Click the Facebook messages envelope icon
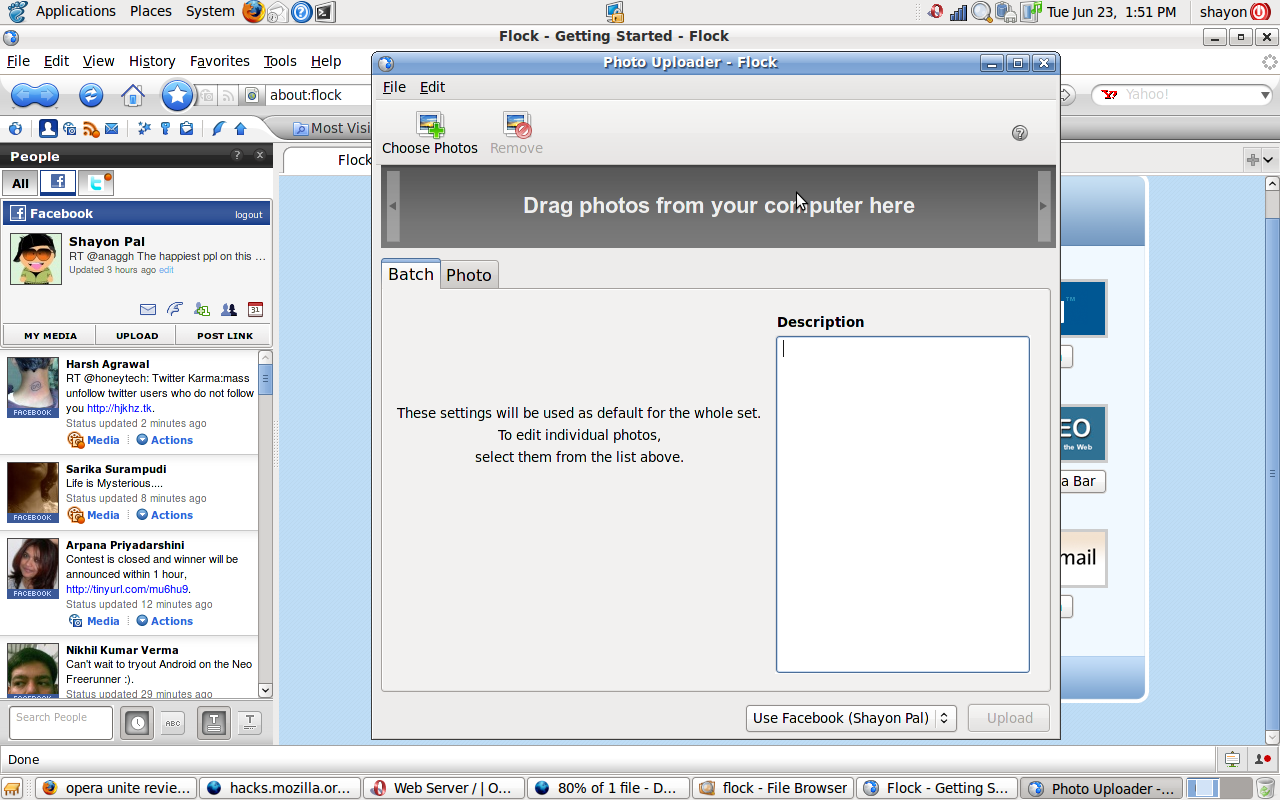The height and width of the screenshot is (800, 1280). point(147,310)
